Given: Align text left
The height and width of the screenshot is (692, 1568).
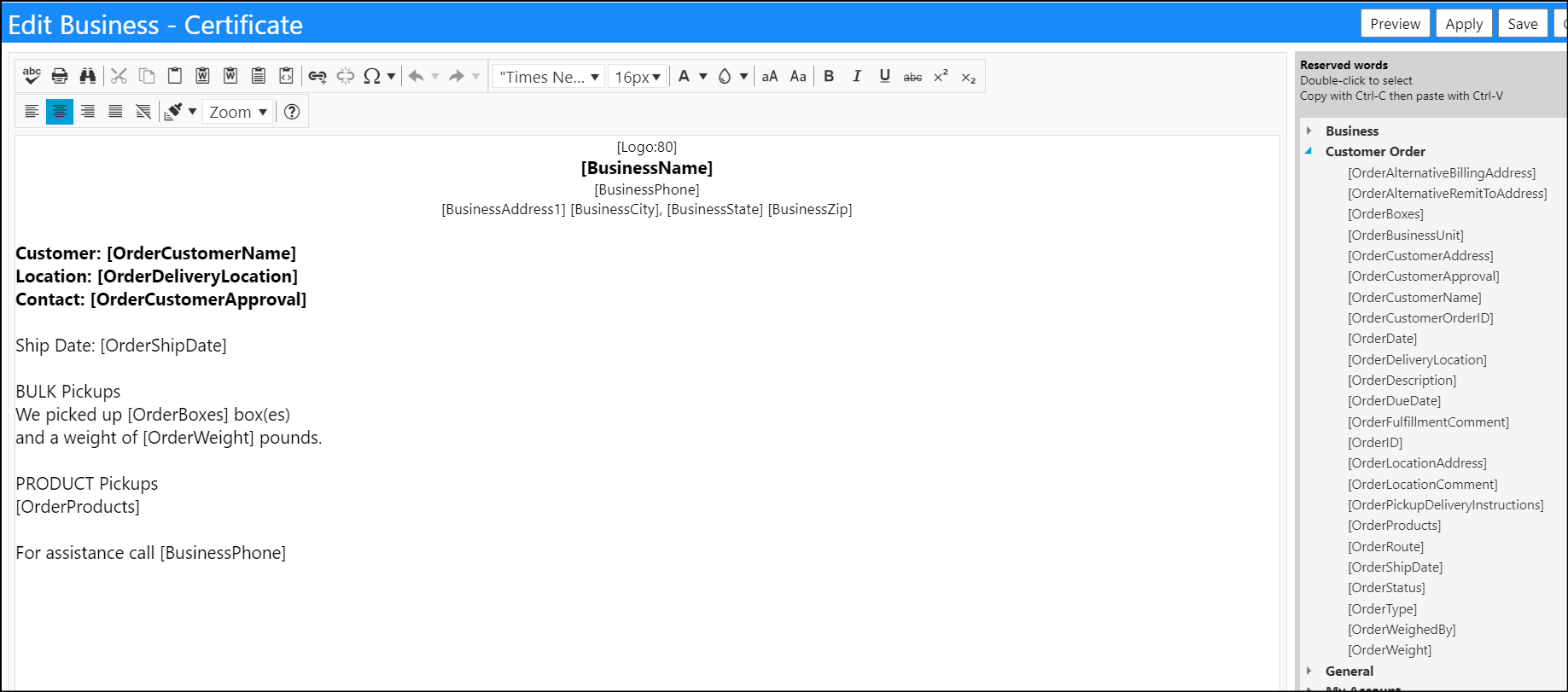Looking at the screenshot, I should click(x=32, y=112).
